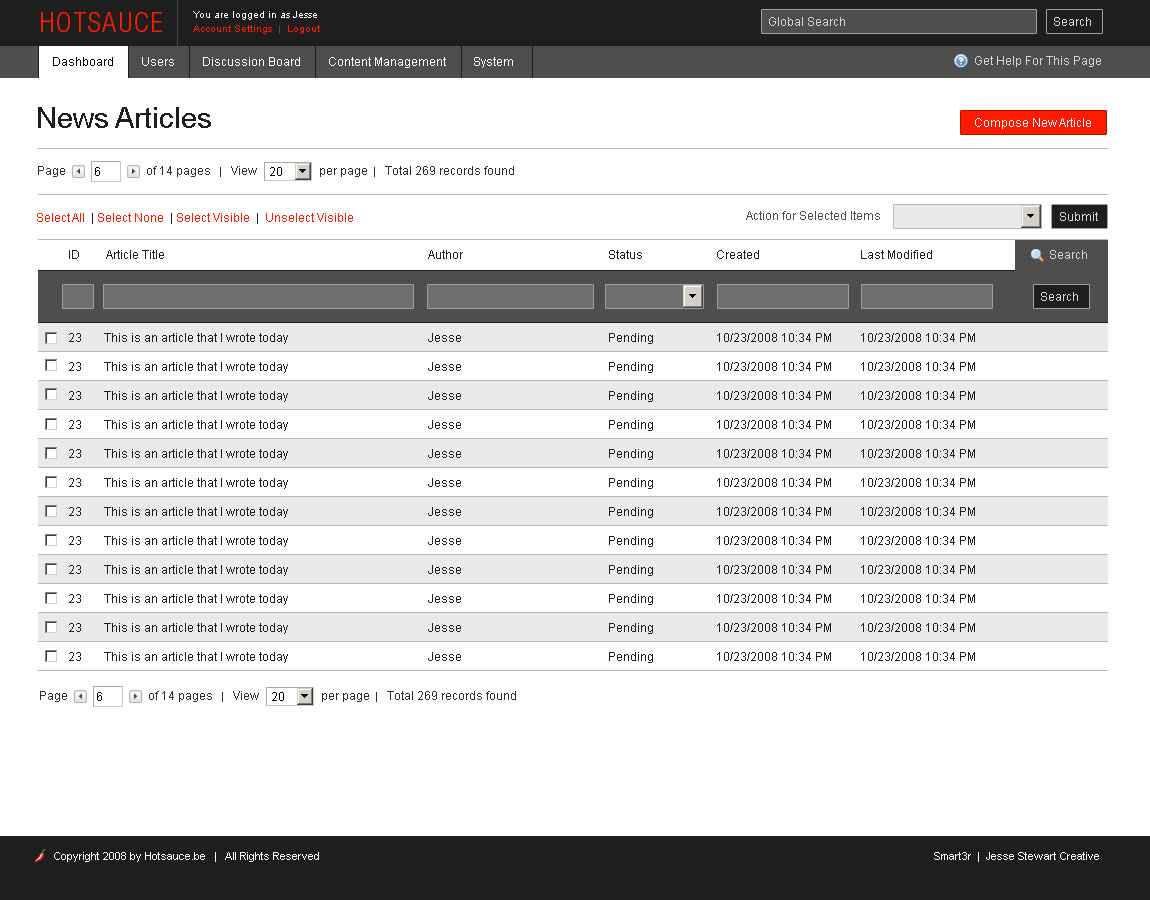1150x900 pixels.
Task: Click the HOTSAUCE logo
Action: coord(101,23)
